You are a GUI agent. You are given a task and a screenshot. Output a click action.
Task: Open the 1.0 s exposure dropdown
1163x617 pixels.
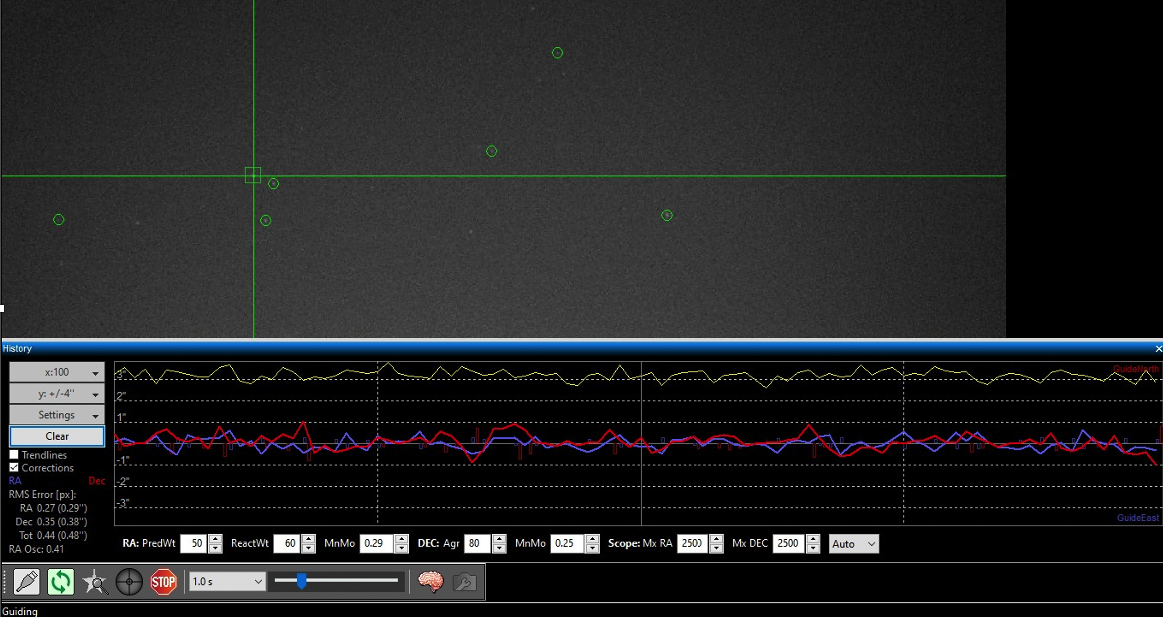click(227, 581)
